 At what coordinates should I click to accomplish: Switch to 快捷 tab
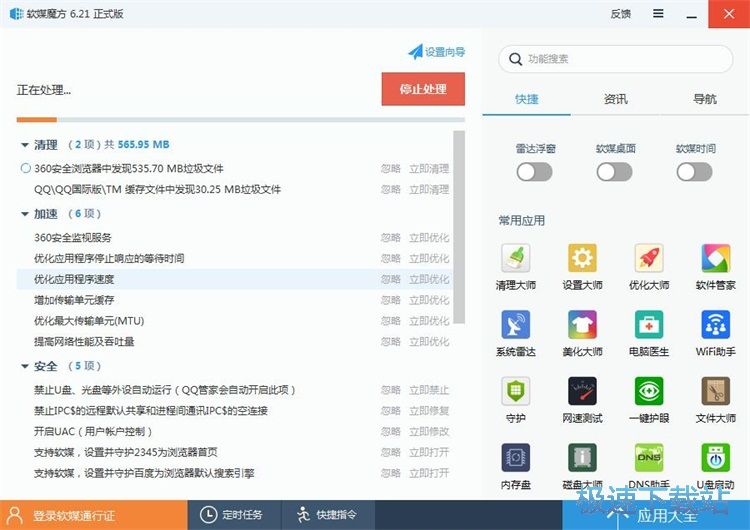(x=527, y=99)
